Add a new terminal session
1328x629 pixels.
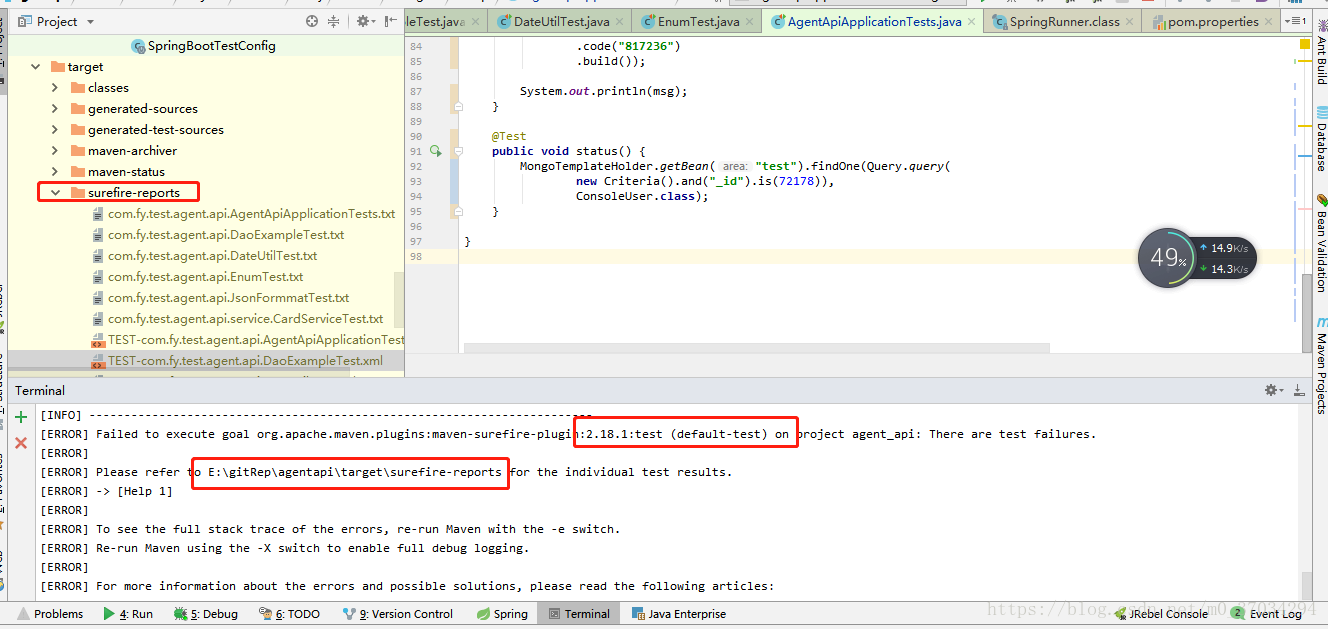pos(21,418)
